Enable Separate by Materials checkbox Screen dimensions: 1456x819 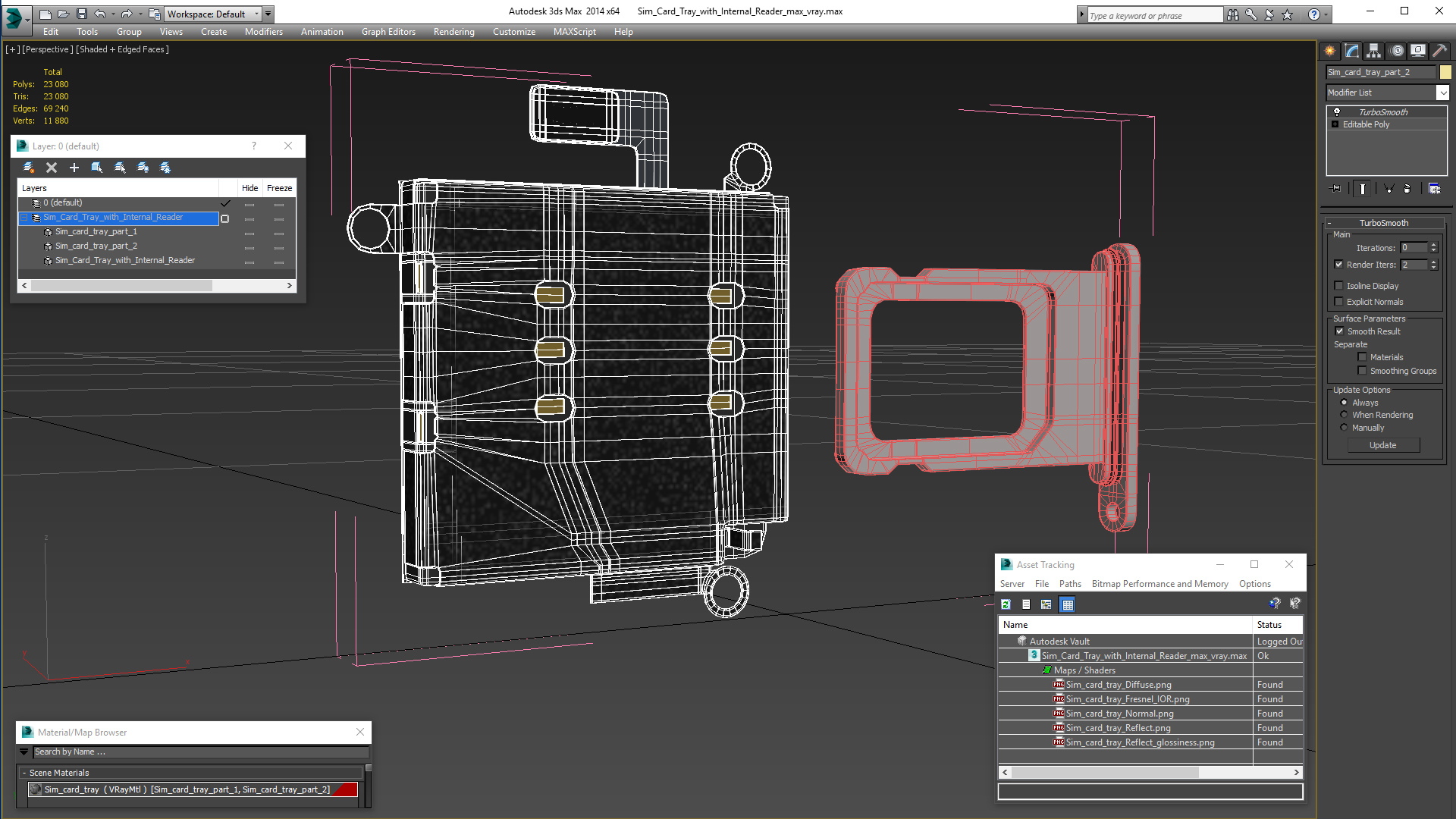1362,357
